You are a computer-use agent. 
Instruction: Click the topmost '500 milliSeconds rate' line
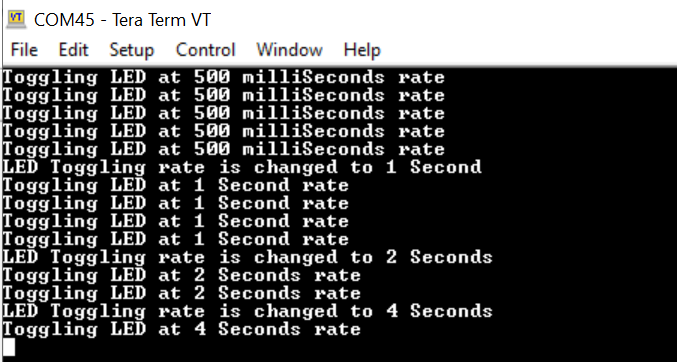click(224, 78)
